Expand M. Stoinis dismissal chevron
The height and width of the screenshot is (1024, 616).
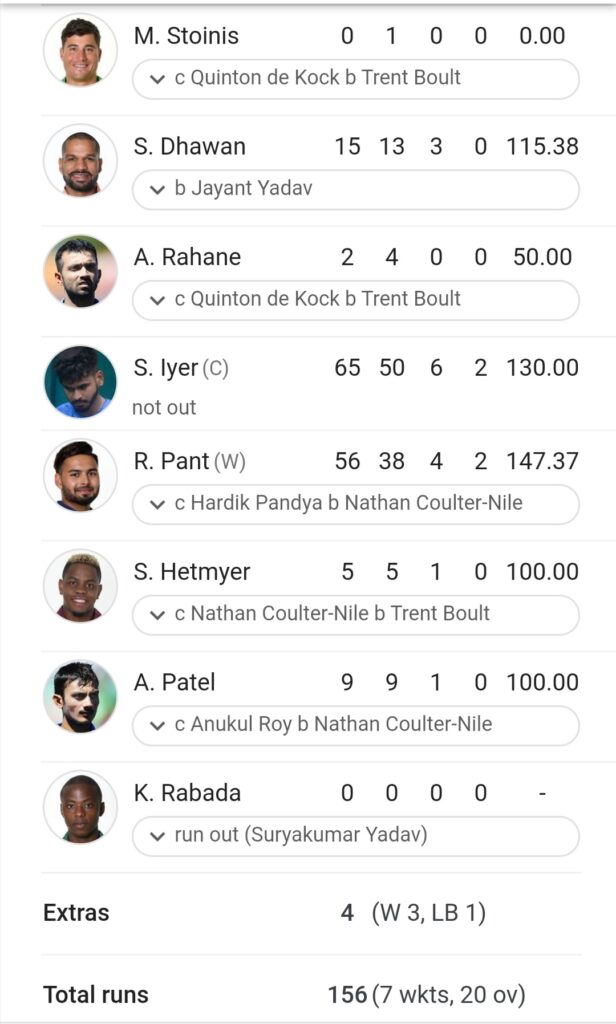click(157, 79)
